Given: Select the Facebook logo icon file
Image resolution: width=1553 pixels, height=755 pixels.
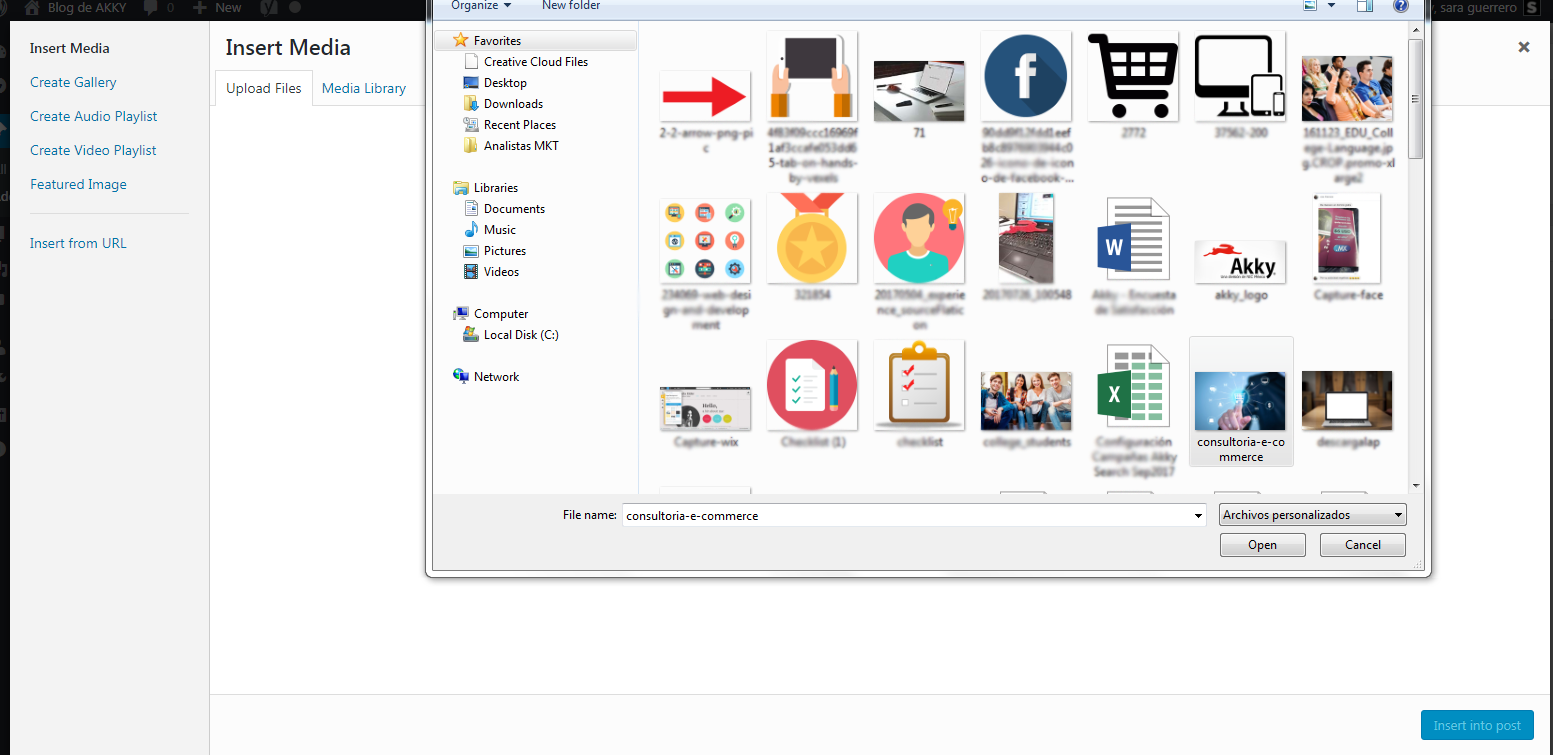Looking at the screenshot, I should [x=1025, y=77].
